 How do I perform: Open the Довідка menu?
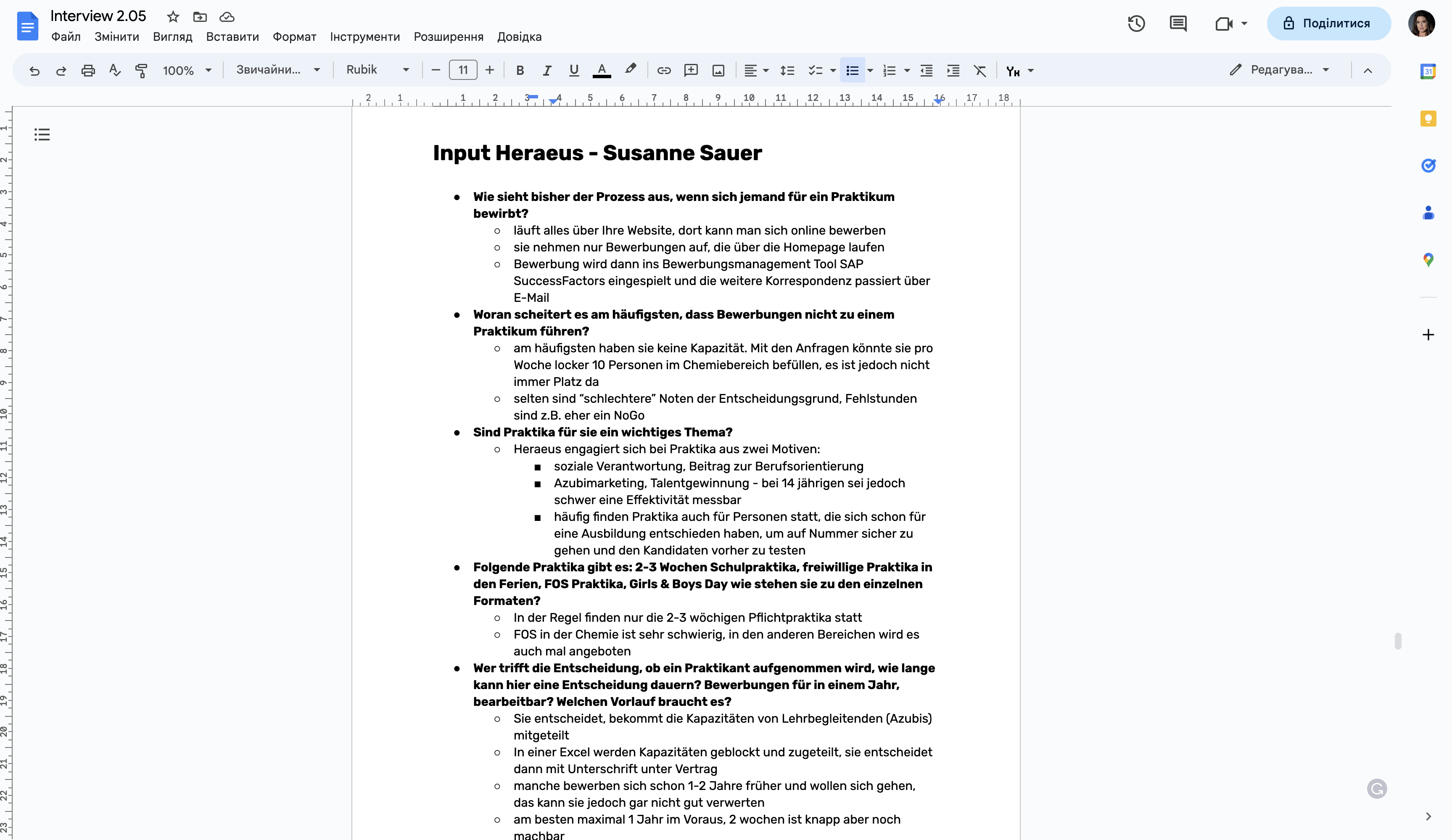point(519,37)
